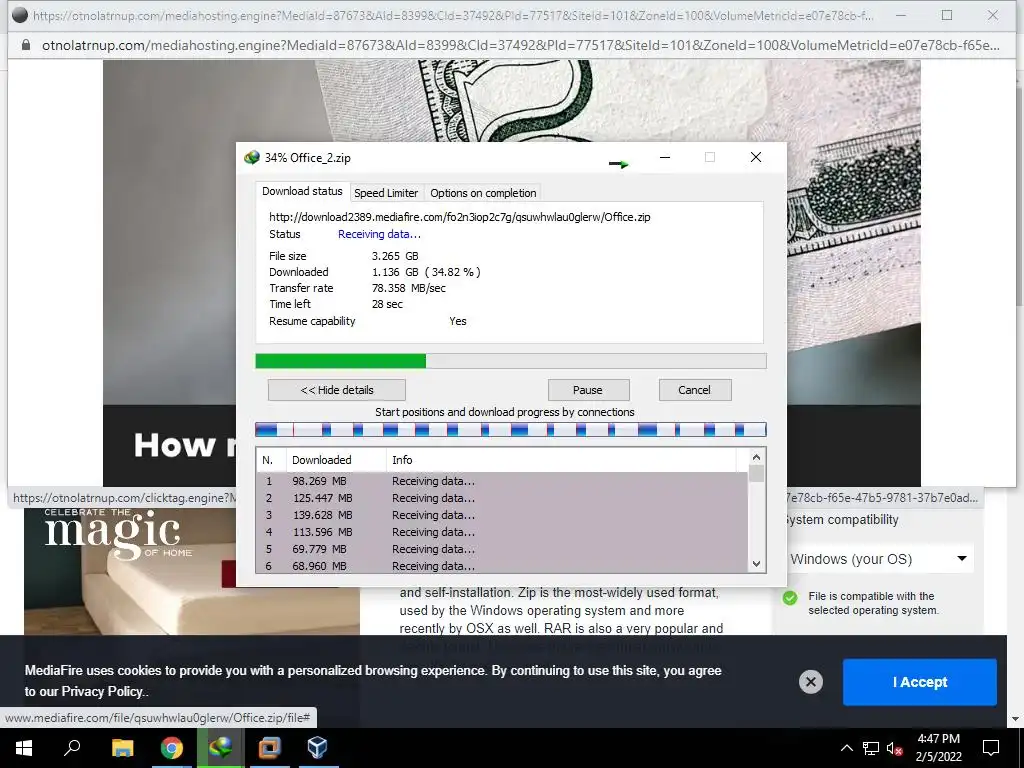This screenshot has width=1024, height=768.
Task: Click the popup window address bar URL
Action: (520, 45)
